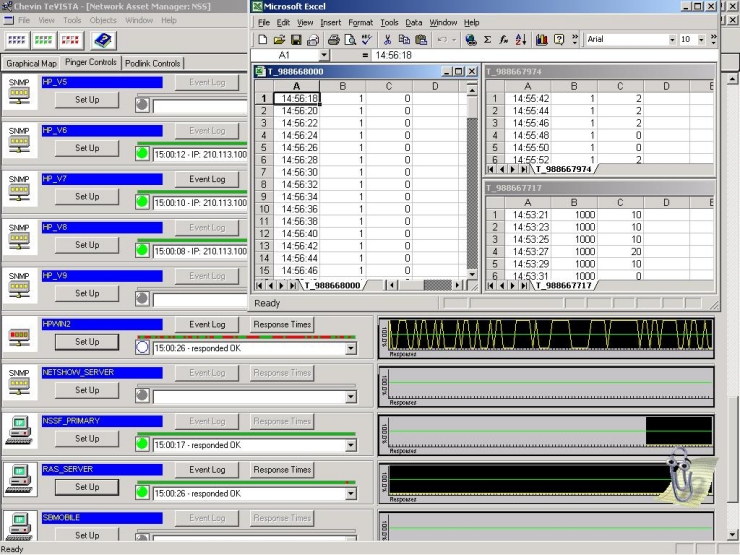Toggle the gray status light for HP_V5

tap(142, 105)
